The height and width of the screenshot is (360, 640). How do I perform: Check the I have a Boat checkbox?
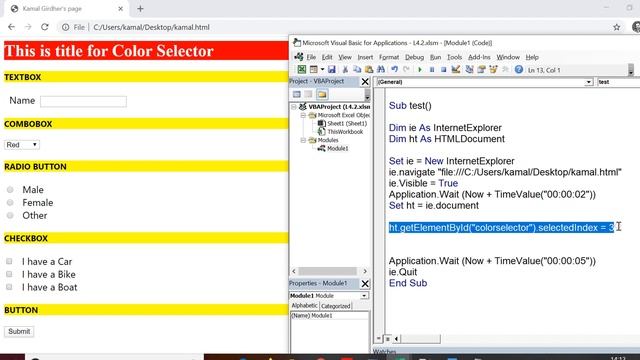tap(9, 287)
